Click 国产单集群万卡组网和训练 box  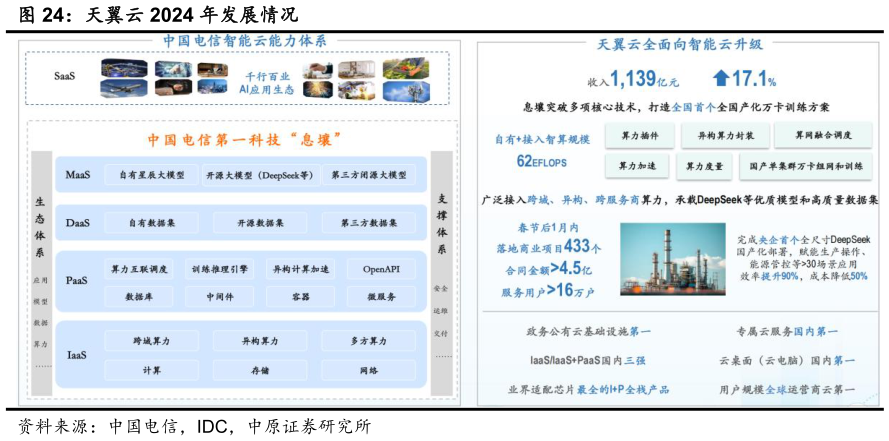[x=806, y=166]
